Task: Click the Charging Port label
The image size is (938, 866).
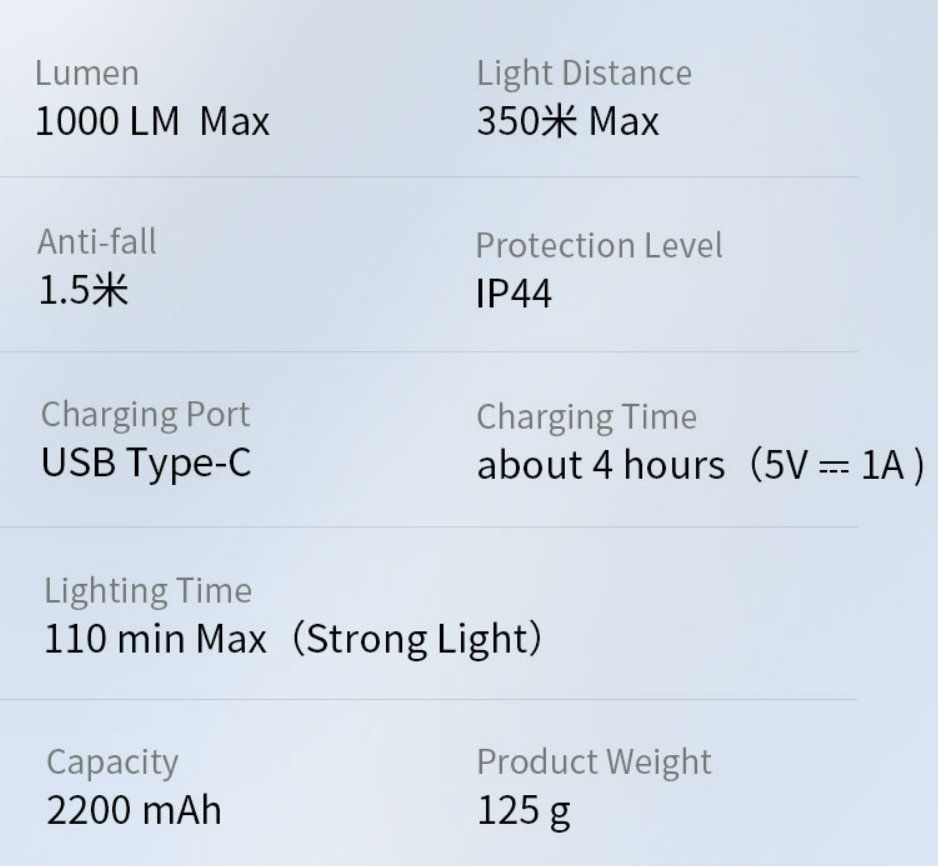Action: pyautogui.click(x=145, y=415)
